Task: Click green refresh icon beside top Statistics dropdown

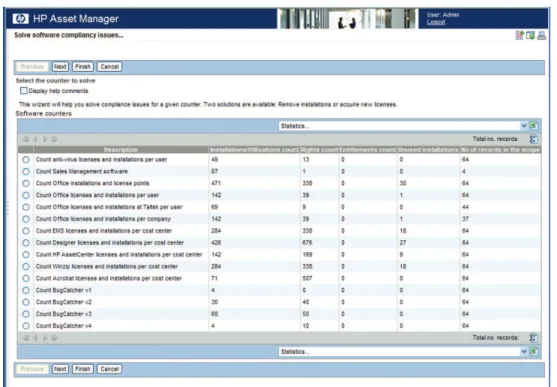Action: (x=534, y=126)
